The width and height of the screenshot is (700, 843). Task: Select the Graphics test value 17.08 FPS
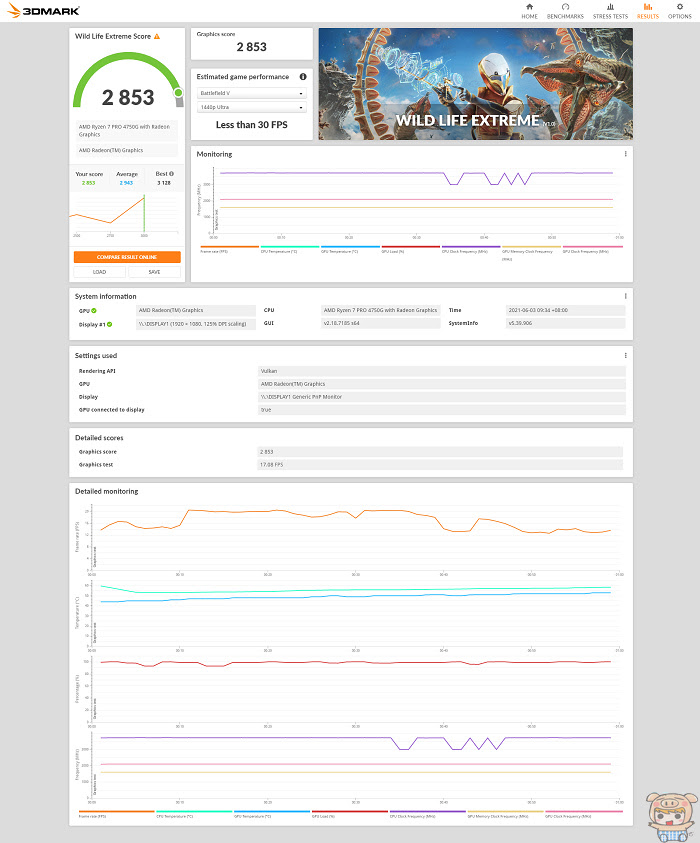(x=440, y=465)
